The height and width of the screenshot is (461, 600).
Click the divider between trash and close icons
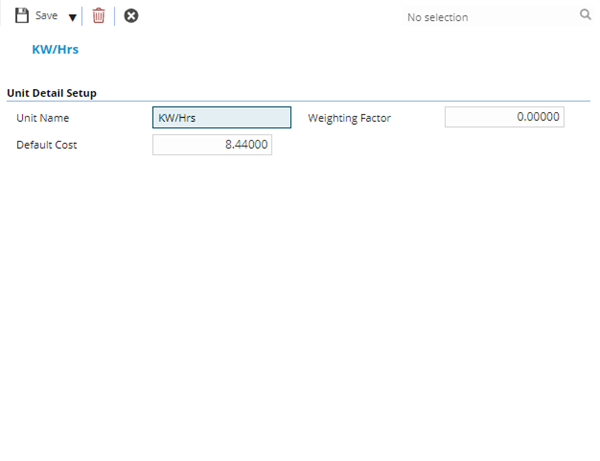coord(114,16)
